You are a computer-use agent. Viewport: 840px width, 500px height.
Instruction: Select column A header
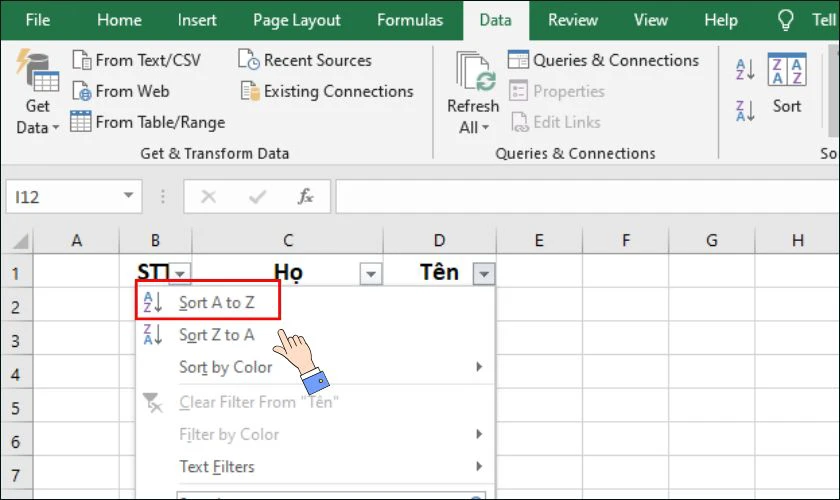pos(77,241)
